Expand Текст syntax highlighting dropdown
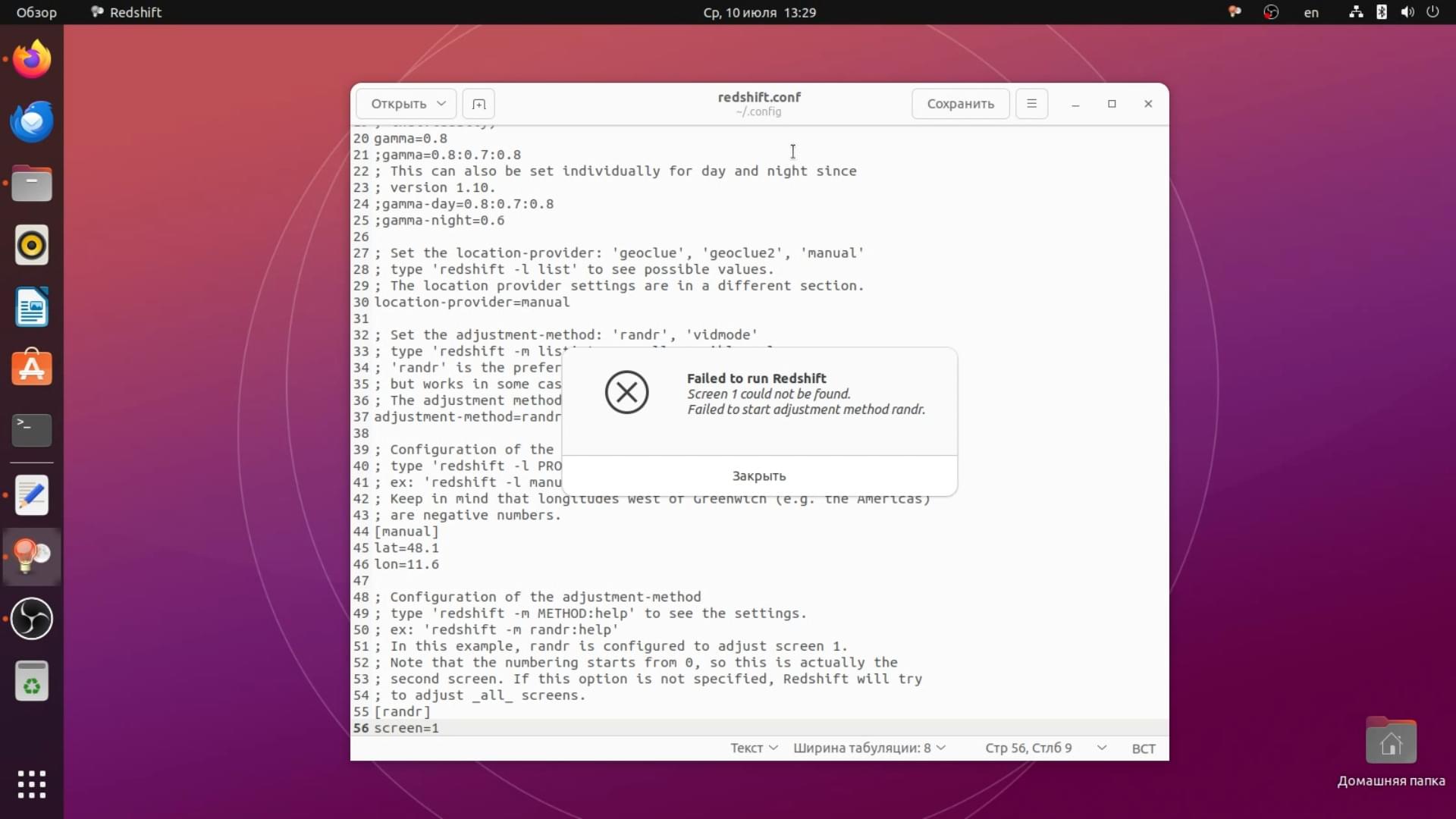This screenshot has height=819, width=1456. 754,748
